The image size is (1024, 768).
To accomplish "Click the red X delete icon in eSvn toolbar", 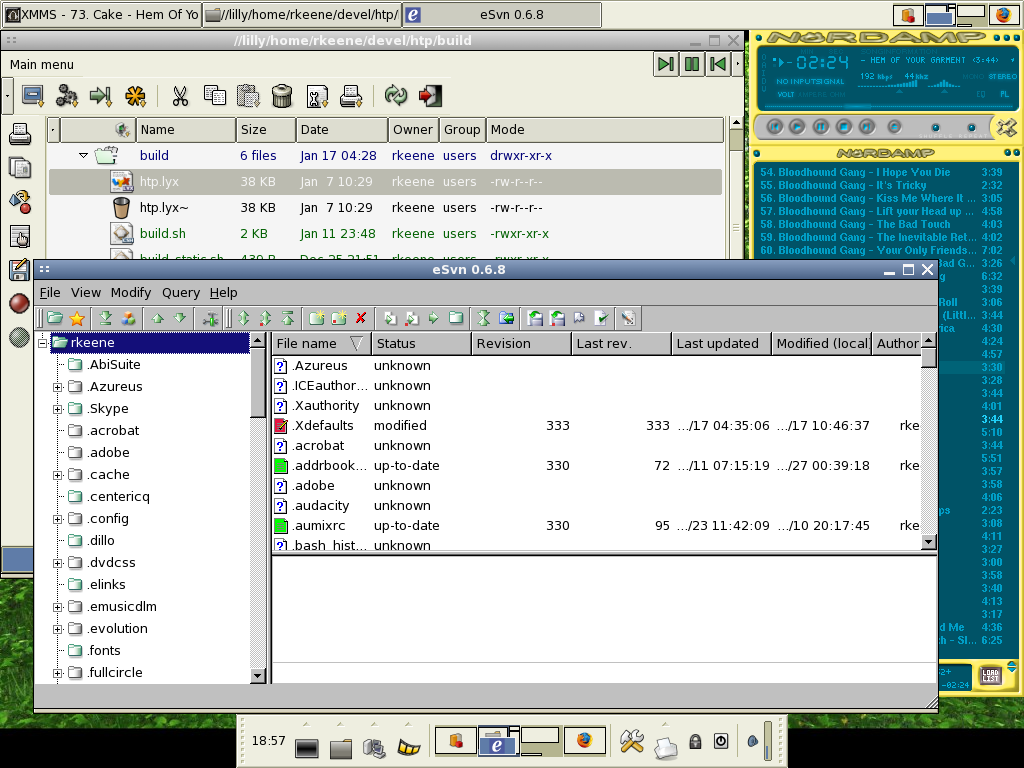I will [360, 318].
